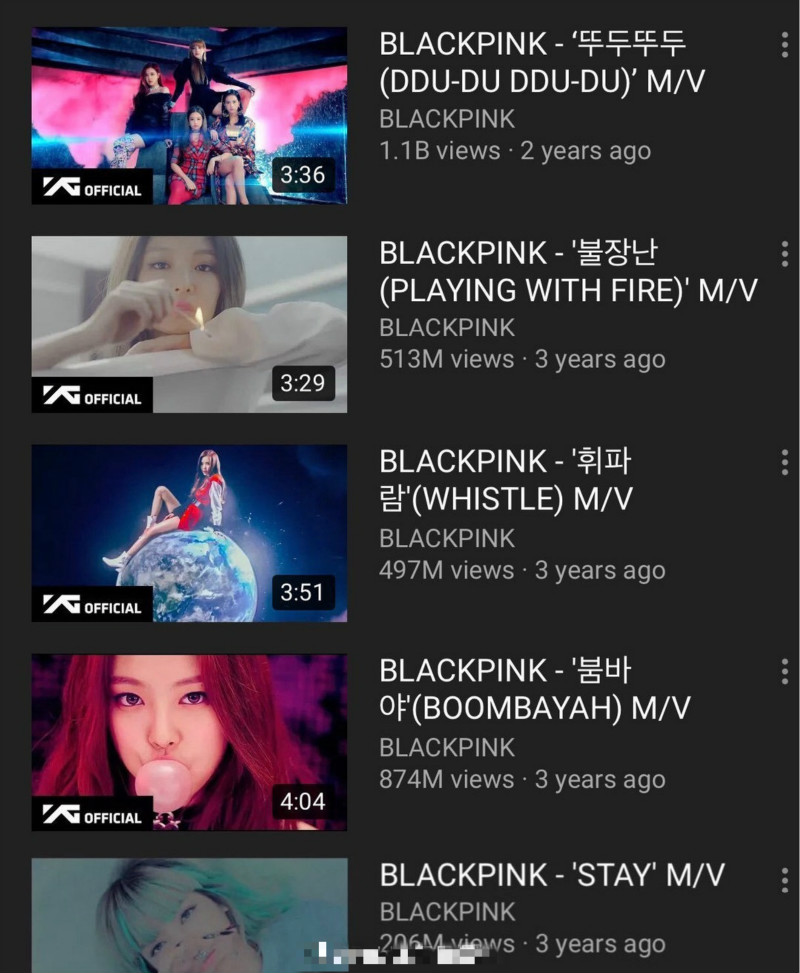
Task: Click the 3:36 duration badge
Action: 303,175
